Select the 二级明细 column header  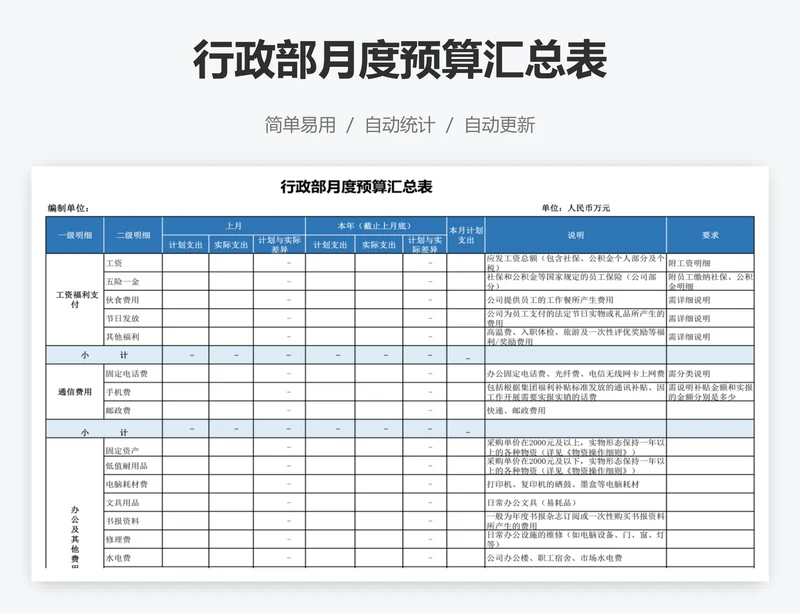pos(132,235)
